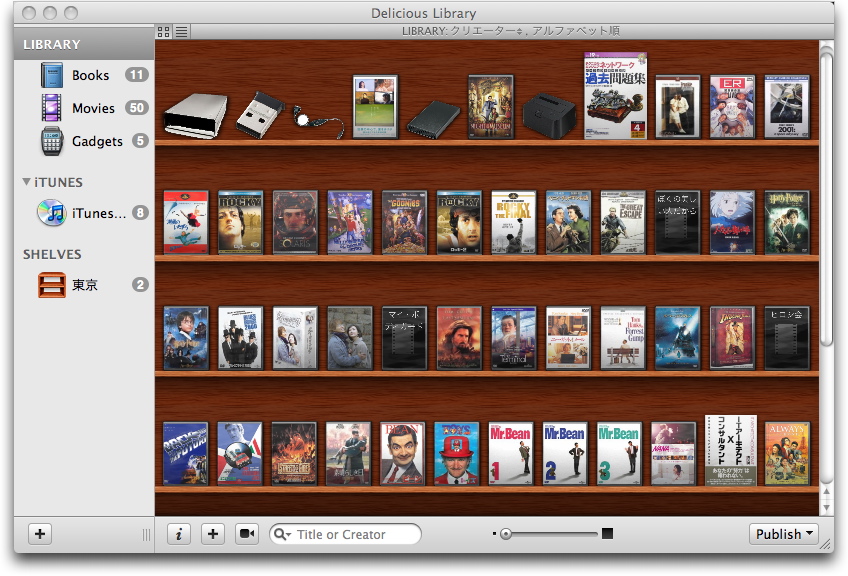Select the earphone gadget
The height and width of the screenshot is (576, 848).
pyautogui.click(x=318, y=122)
